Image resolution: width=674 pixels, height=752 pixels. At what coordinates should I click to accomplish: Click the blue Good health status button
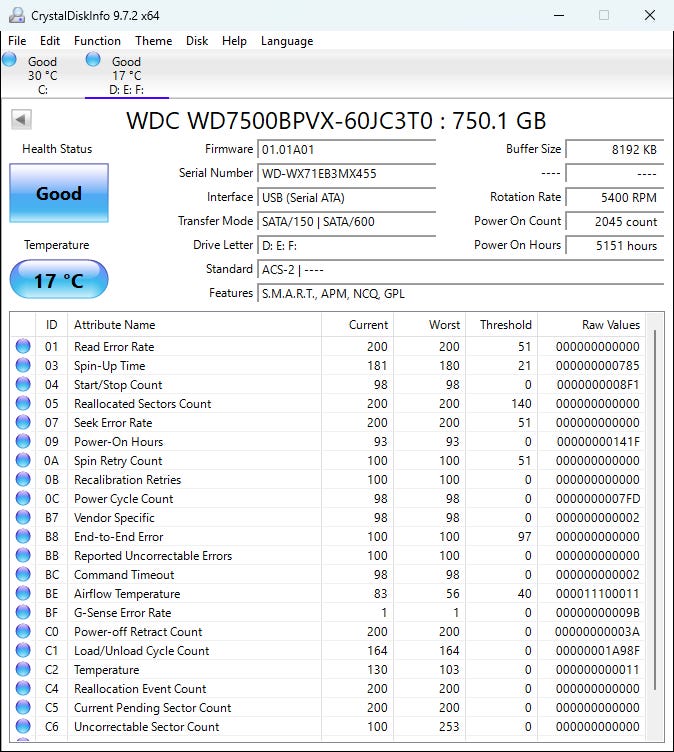[x=59, y=193]
